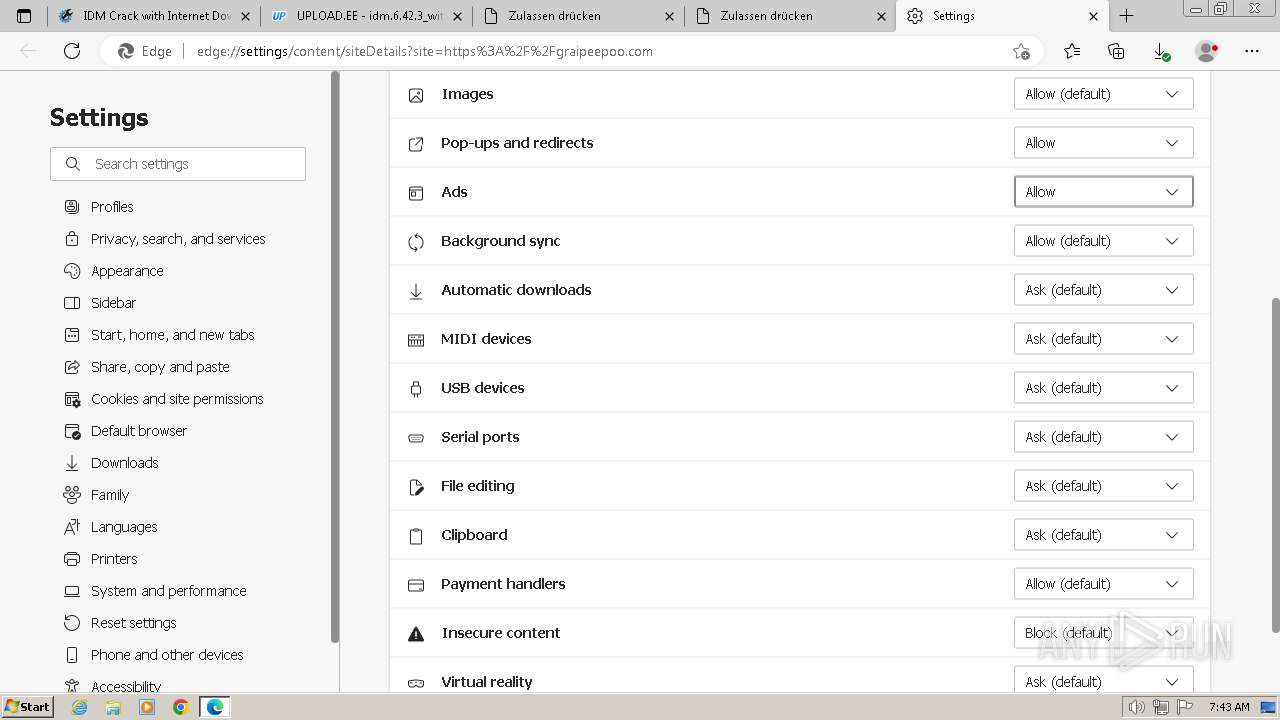Viewport: 1280px width, 720px height.
Task: Click the Pop-ups and redirects icon
Action: point(416,144)
